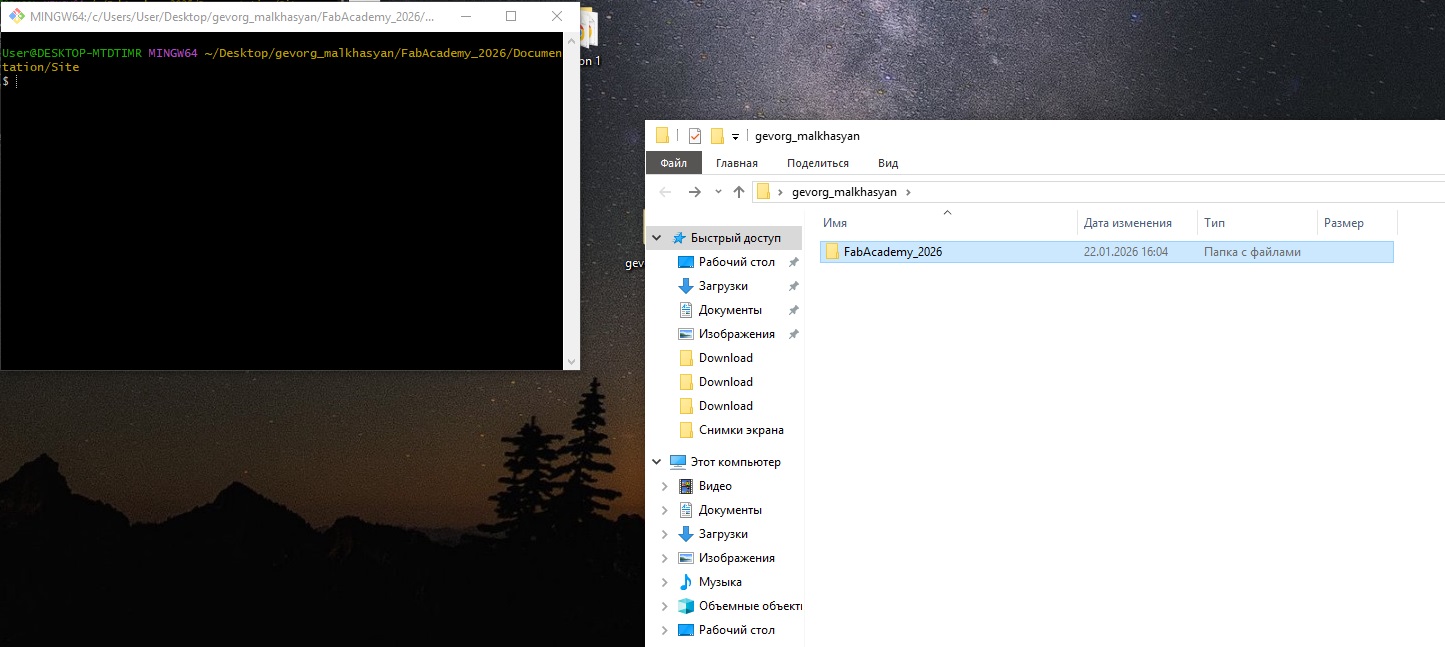Expand Документы under Этот компьютер
The width and height of the screenshot is (1445, 647).
click(x=665, y=510)
